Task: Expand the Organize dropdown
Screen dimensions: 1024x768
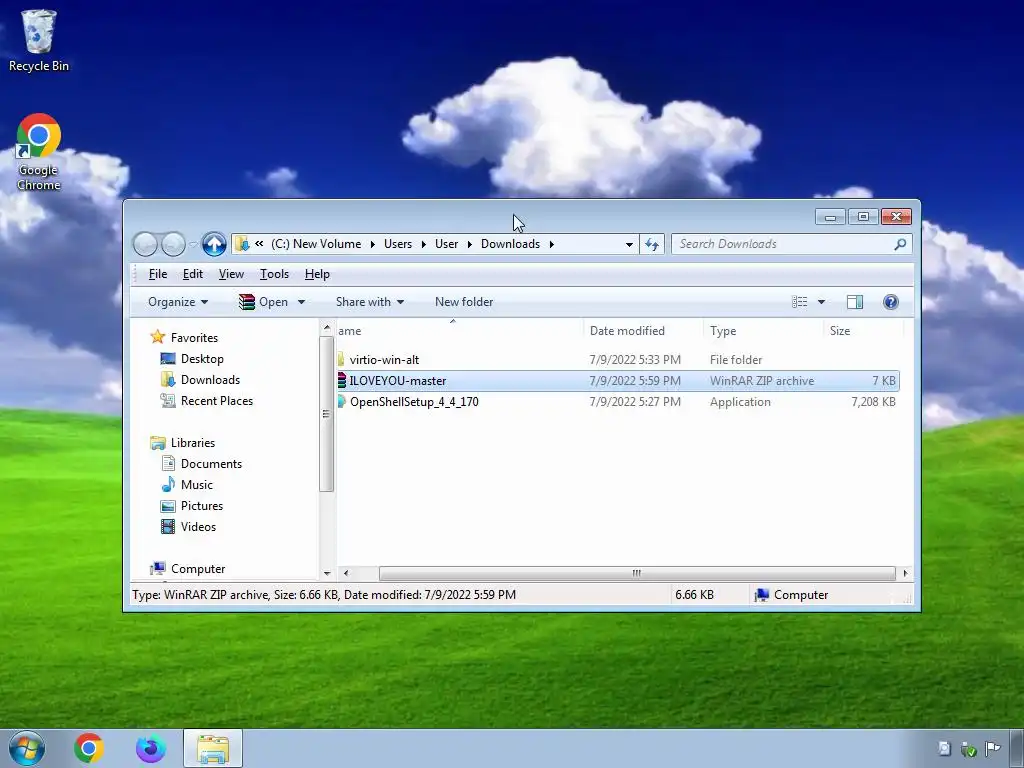Action: point(178,302)
